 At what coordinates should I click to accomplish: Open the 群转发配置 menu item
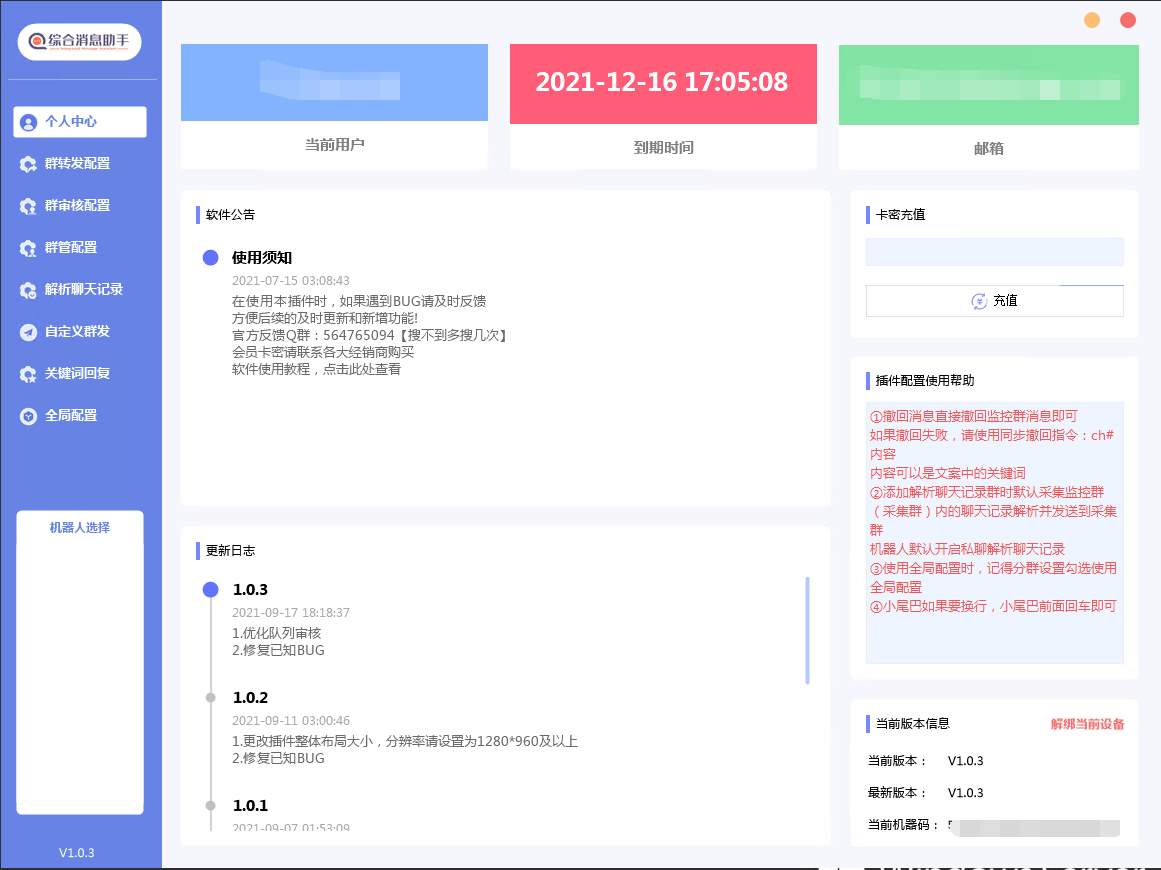(77, 164)
